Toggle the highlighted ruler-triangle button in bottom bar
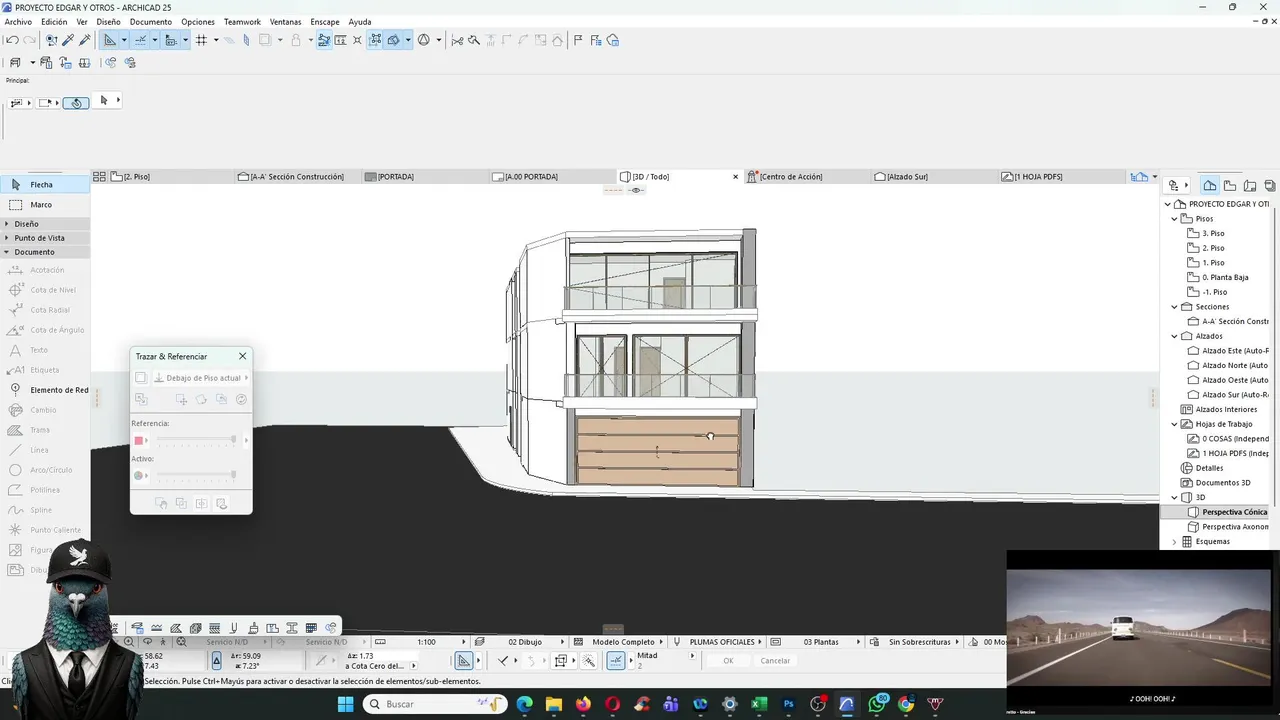Image resolution: width=1280 pixels, height=720 pixels. point(464,661)
